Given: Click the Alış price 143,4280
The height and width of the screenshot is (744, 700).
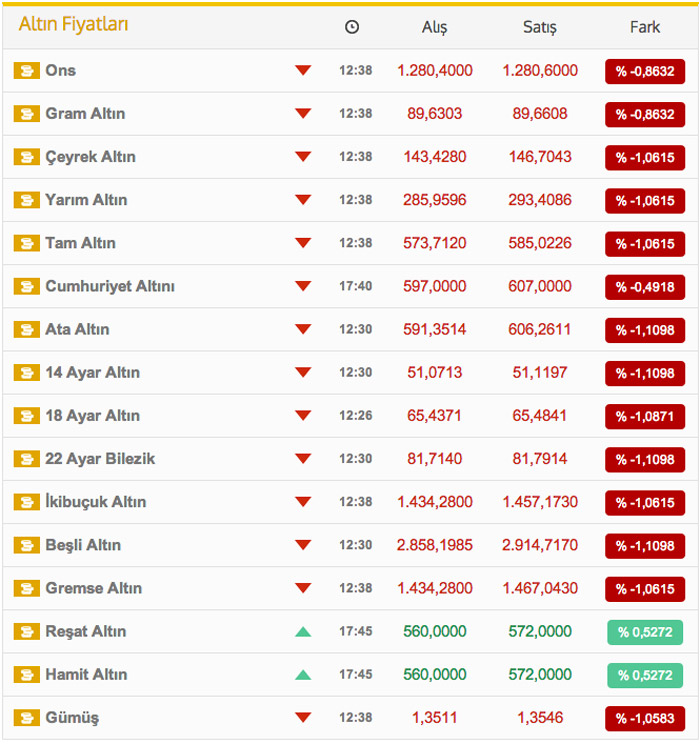Looking at the screenshot, I should coord(435,157).
